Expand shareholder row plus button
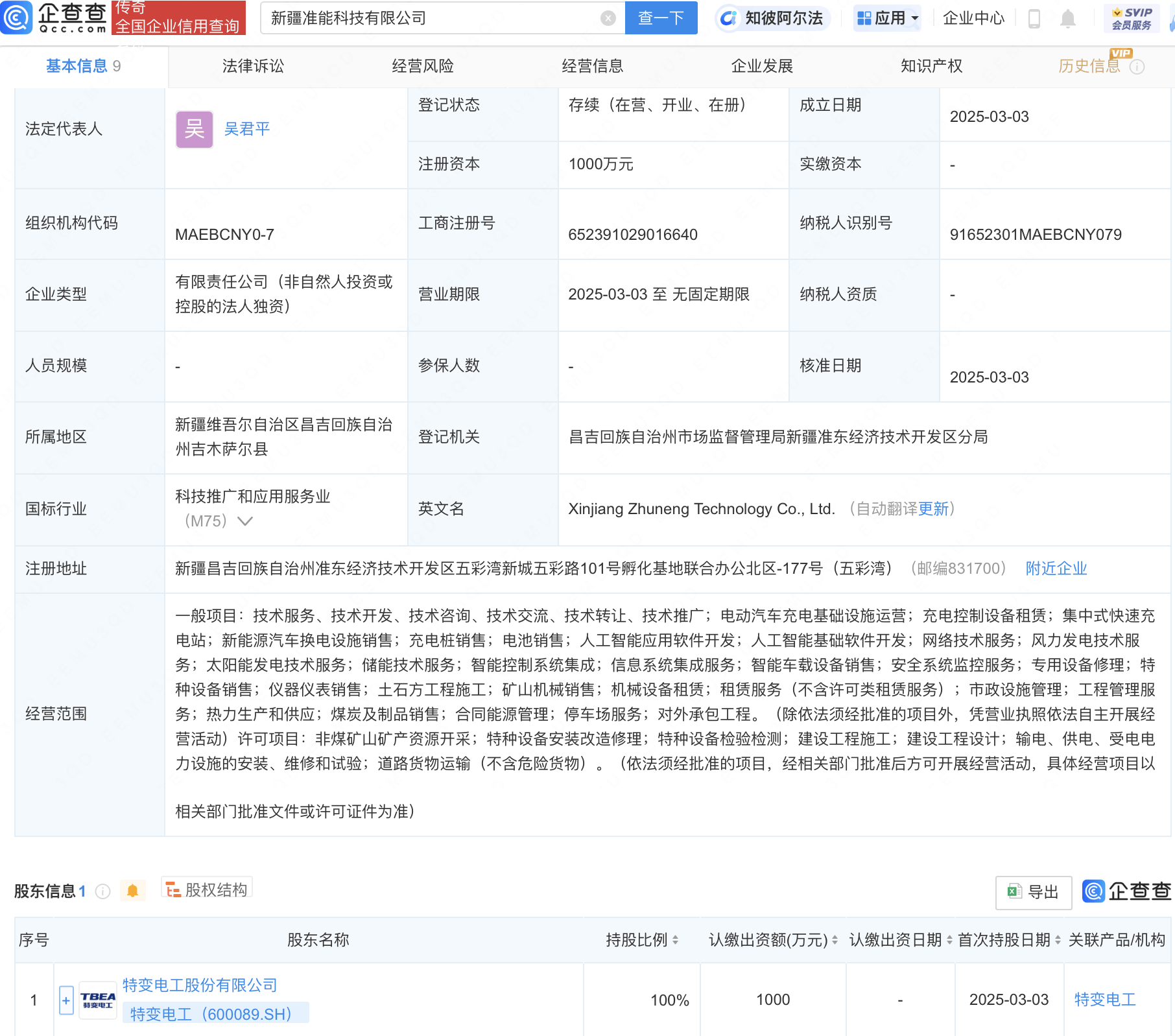This screenshot has height=1036, width=1175. tap(66, 1000)
